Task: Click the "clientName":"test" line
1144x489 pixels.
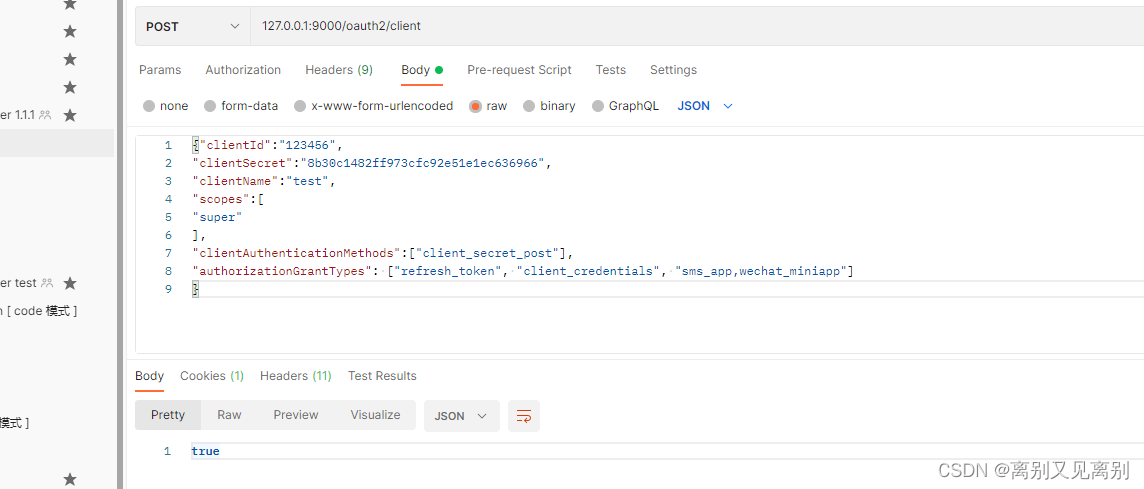Action: [263, 181]
